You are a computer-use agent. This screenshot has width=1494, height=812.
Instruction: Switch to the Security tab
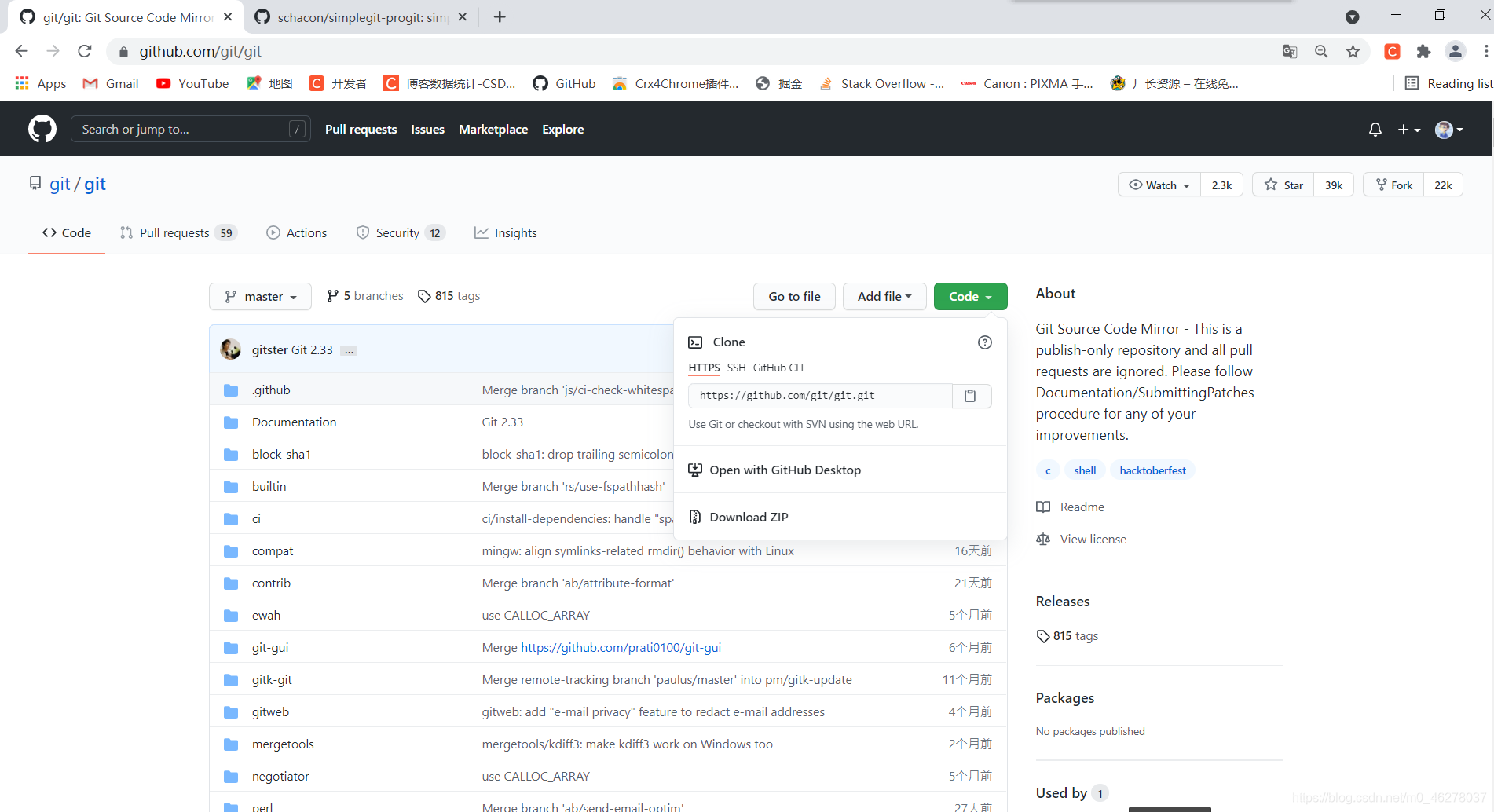[401, 233]
